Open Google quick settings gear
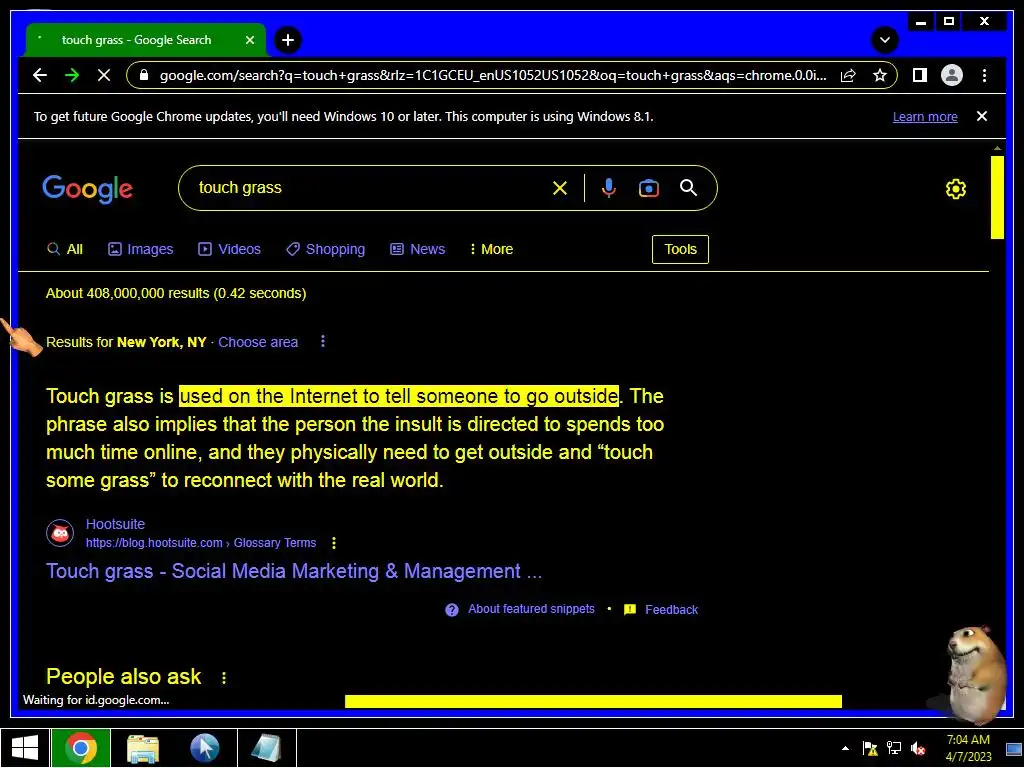This screenshot has width=1024, height=768. [955, 189]
